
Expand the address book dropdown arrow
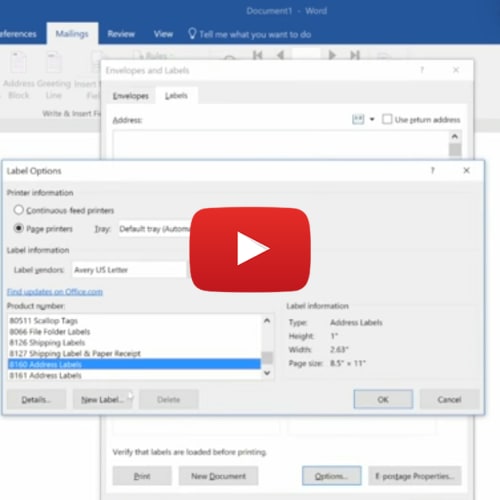[372, 119]
